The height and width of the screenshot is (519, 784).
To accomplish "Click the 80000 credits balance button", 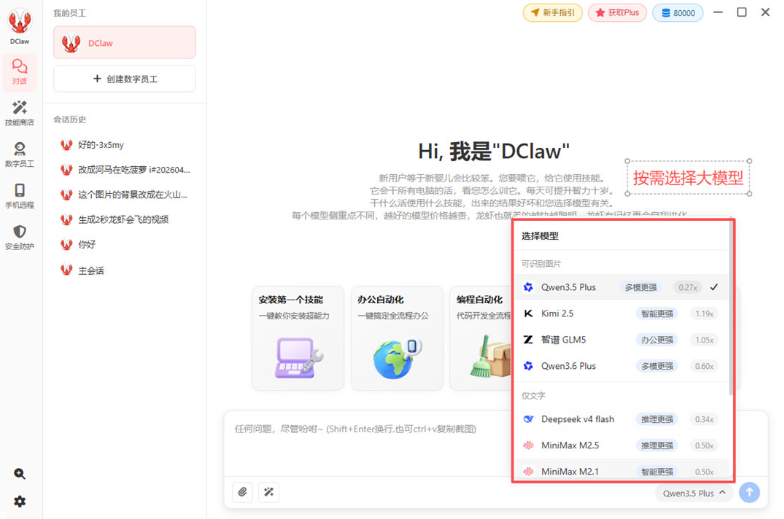I will [x=678, y=12].
